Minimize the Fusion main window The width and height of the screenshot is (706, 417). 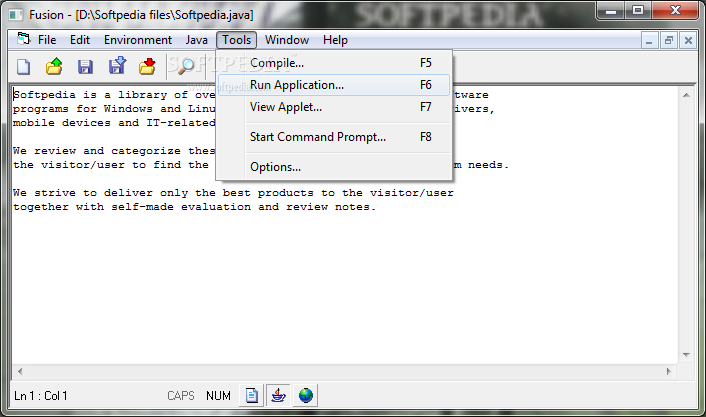tap(611, 11)
